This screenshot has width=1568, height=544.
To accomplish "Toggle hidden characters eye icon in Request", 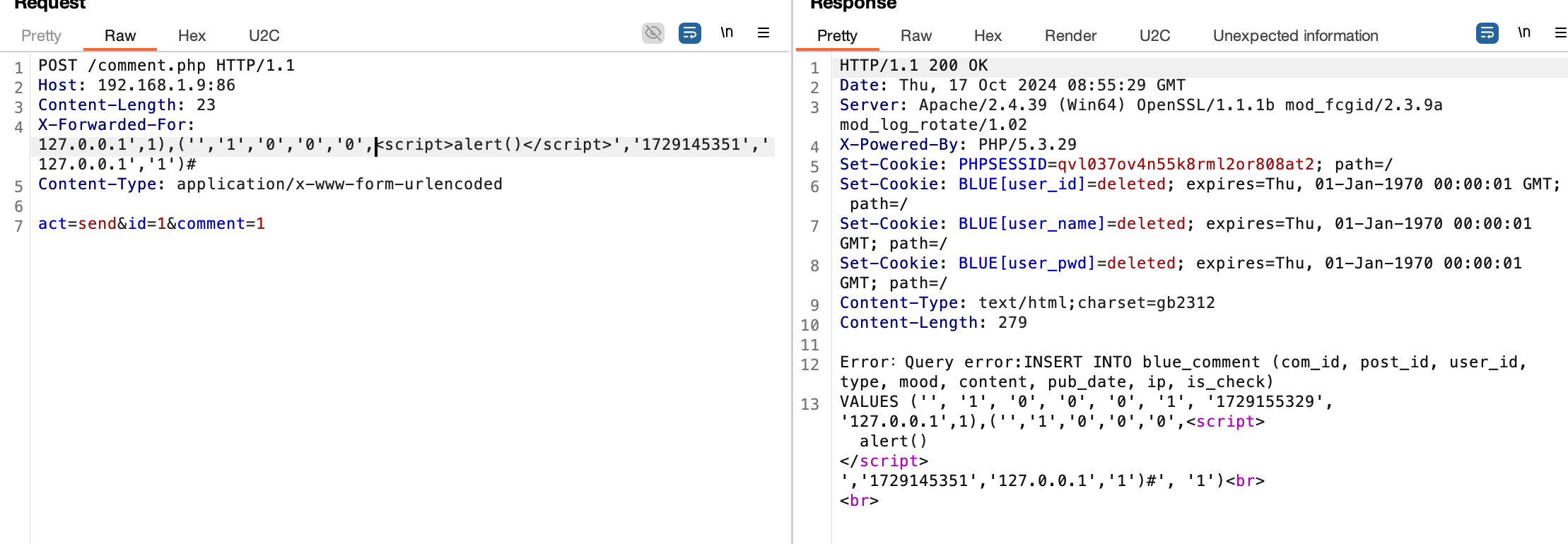I will (x=653, y=32).
